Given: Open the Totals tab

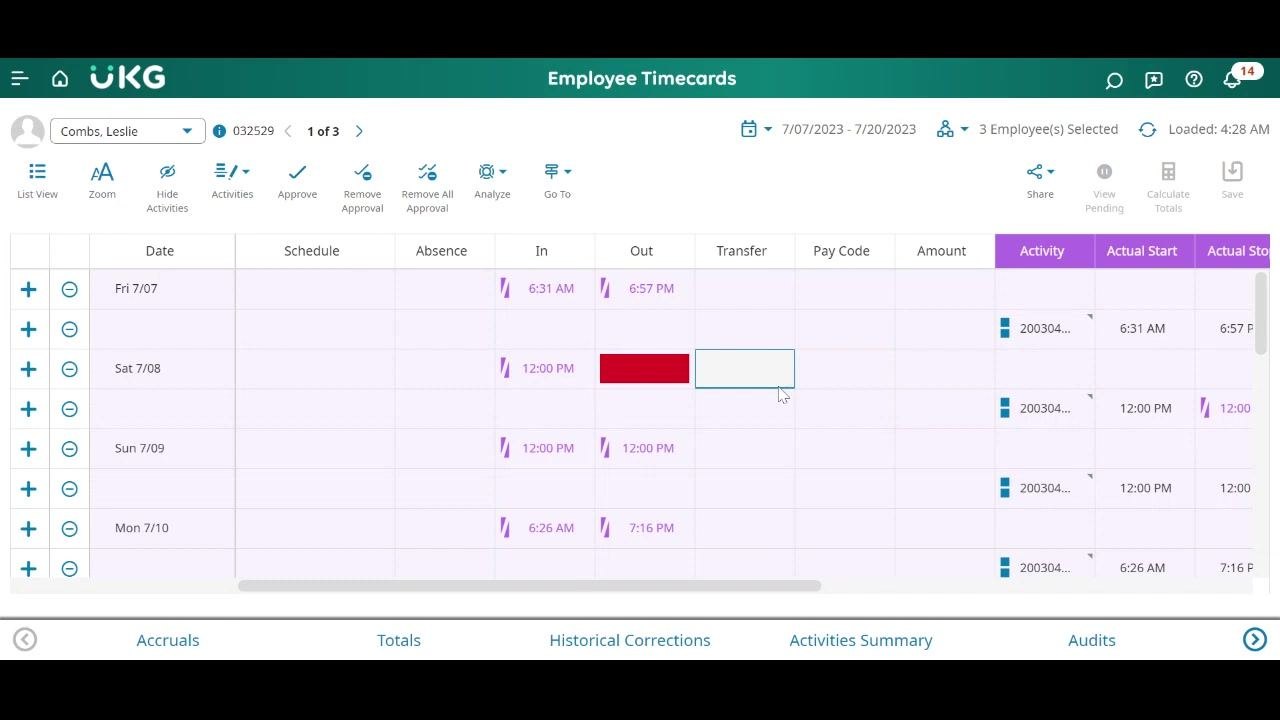Looking at the screenshot, I should 399,640.
